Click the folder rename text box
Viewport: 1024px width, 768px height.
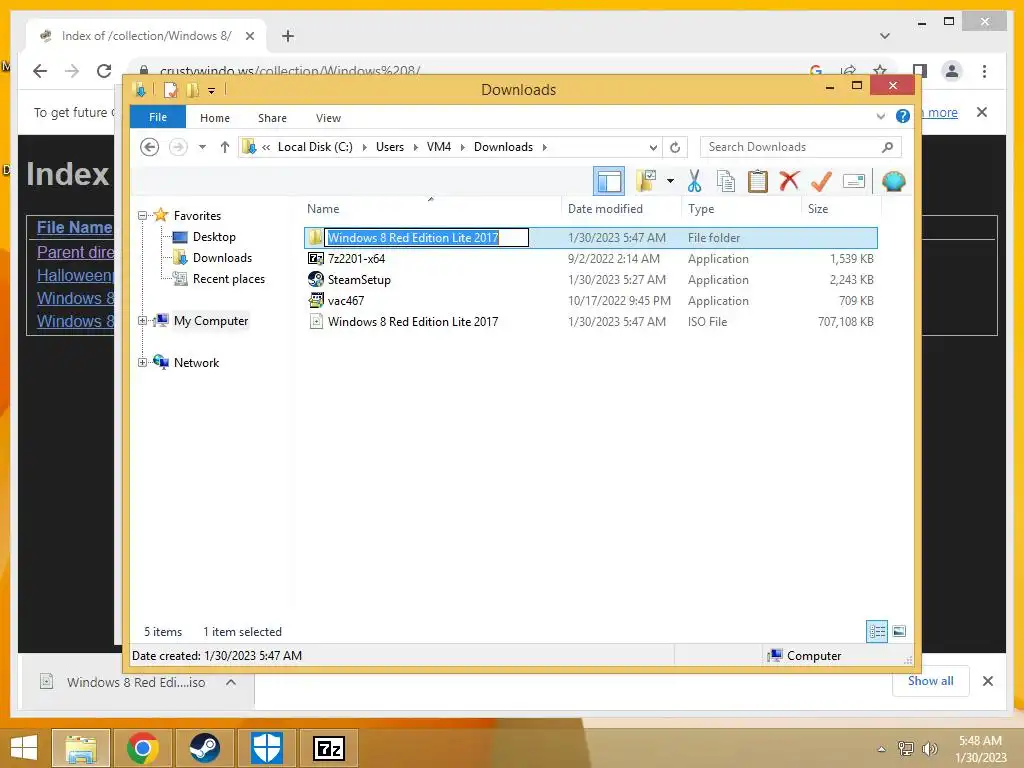[427, 238]
